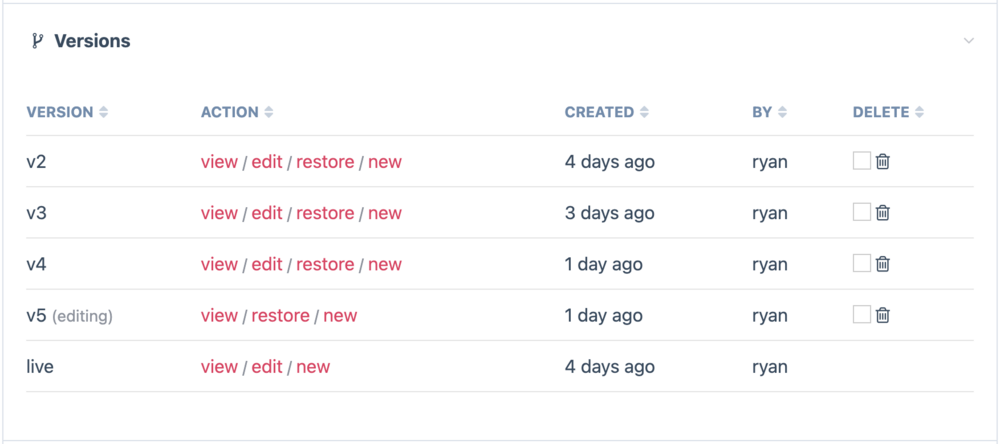Click the trash icon in v5 row
Image resolution: width=1000 pixels, height=444 pixels.
883,315
